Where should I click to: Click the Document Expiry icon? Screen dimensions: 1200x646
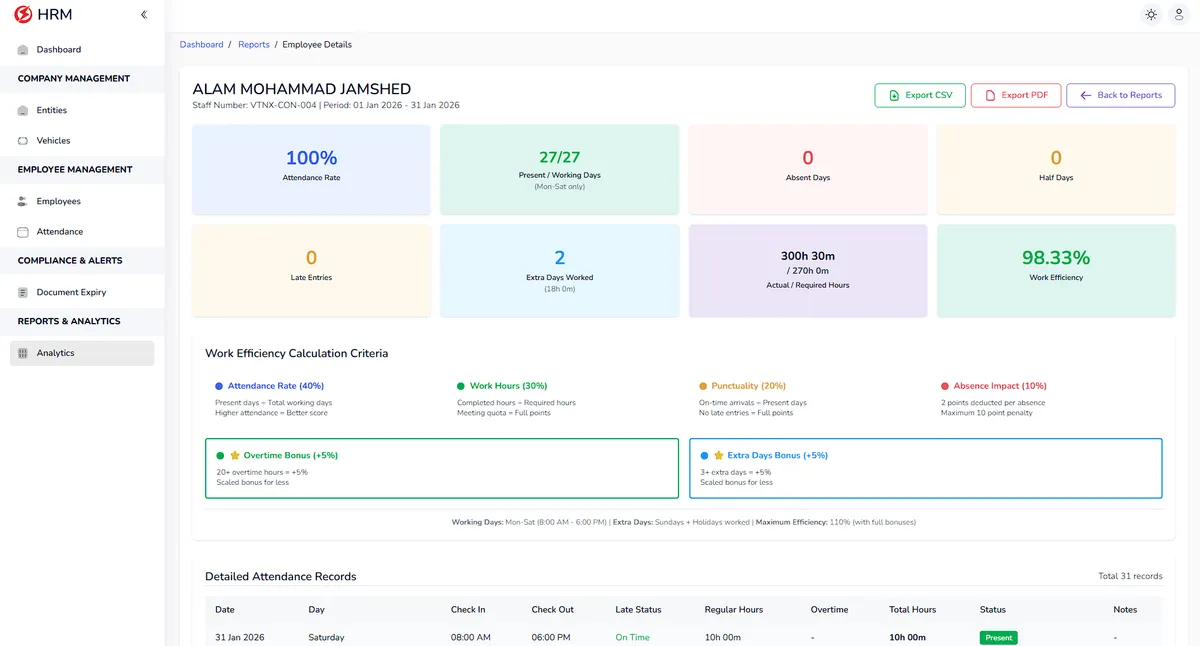coord(23,293)
